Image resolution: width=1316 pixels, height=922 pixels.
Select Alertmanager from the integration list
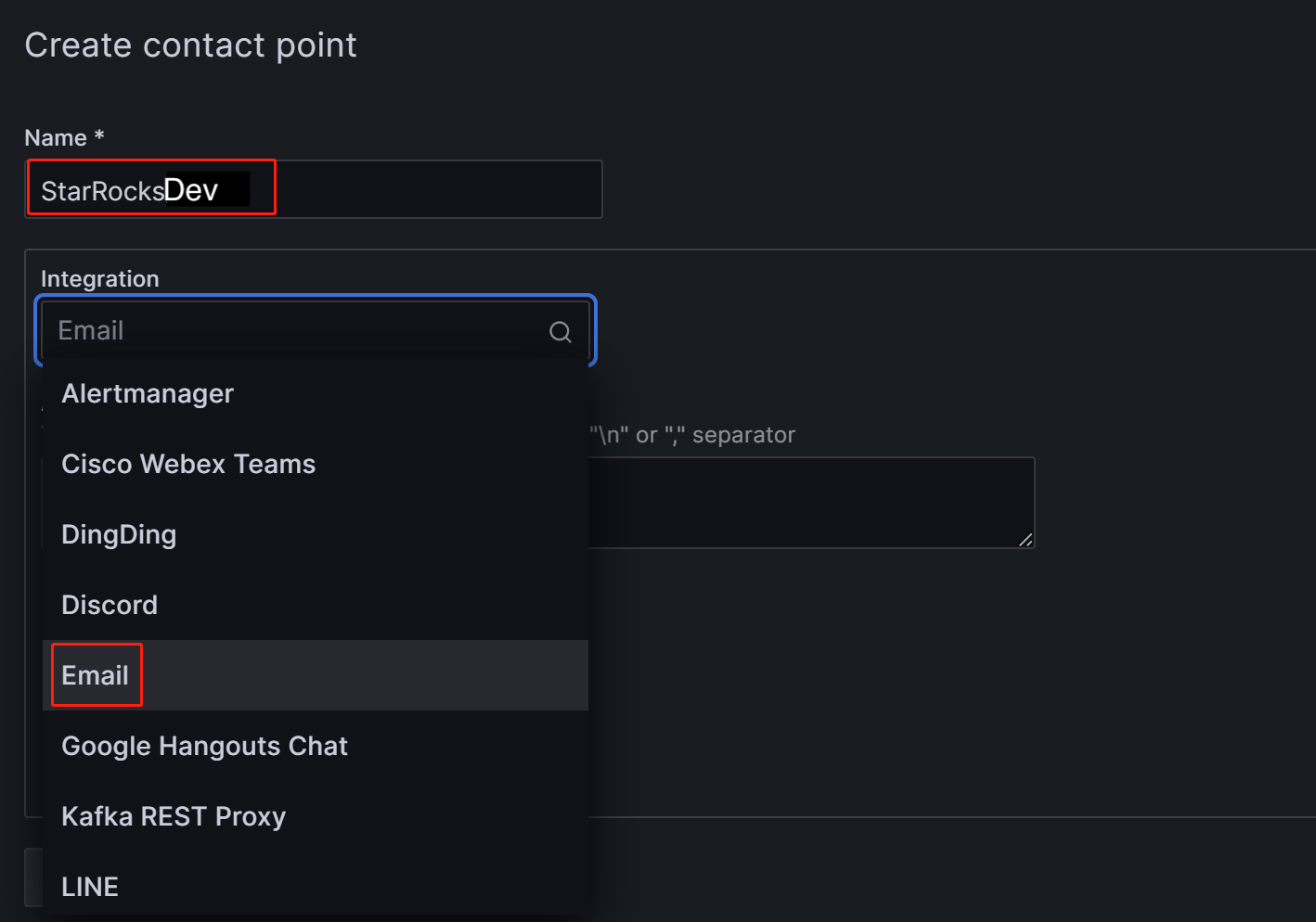click(x=148, y=394)
